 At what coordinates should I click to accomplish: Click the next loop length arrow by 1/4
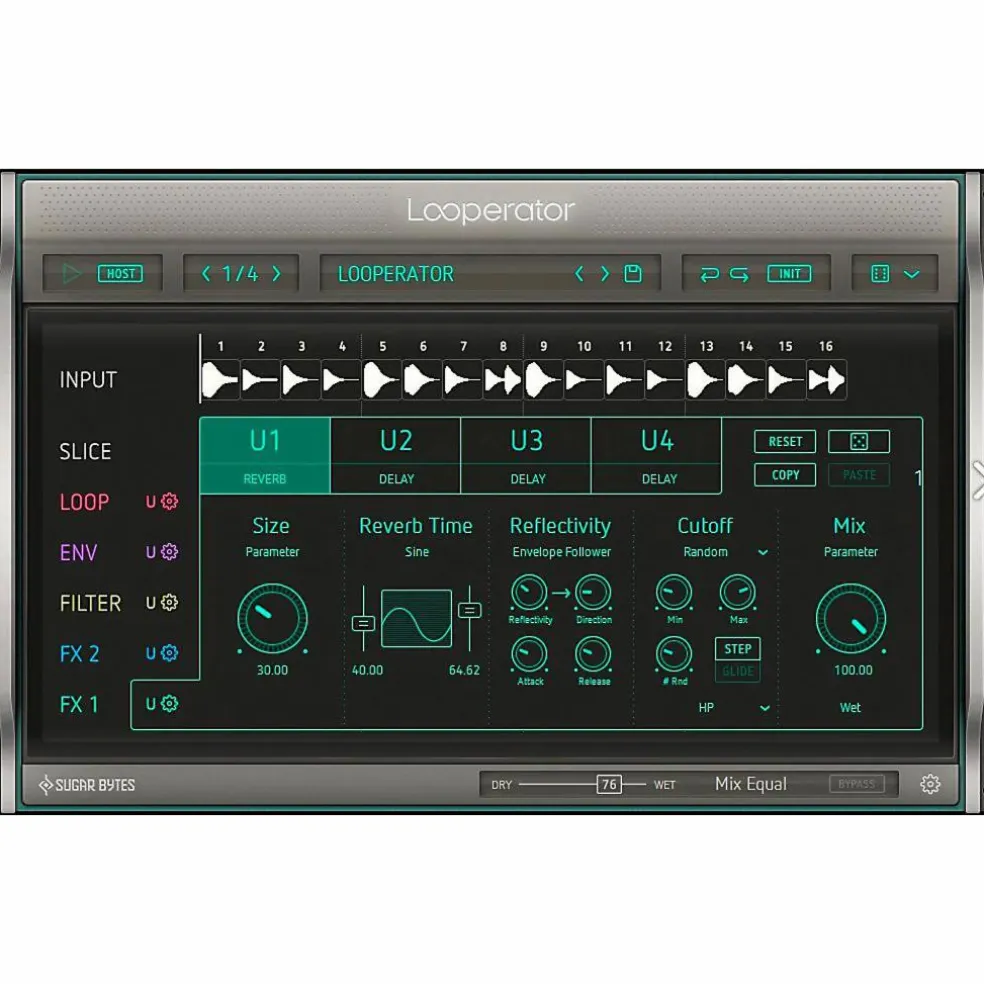click(276, 274)
